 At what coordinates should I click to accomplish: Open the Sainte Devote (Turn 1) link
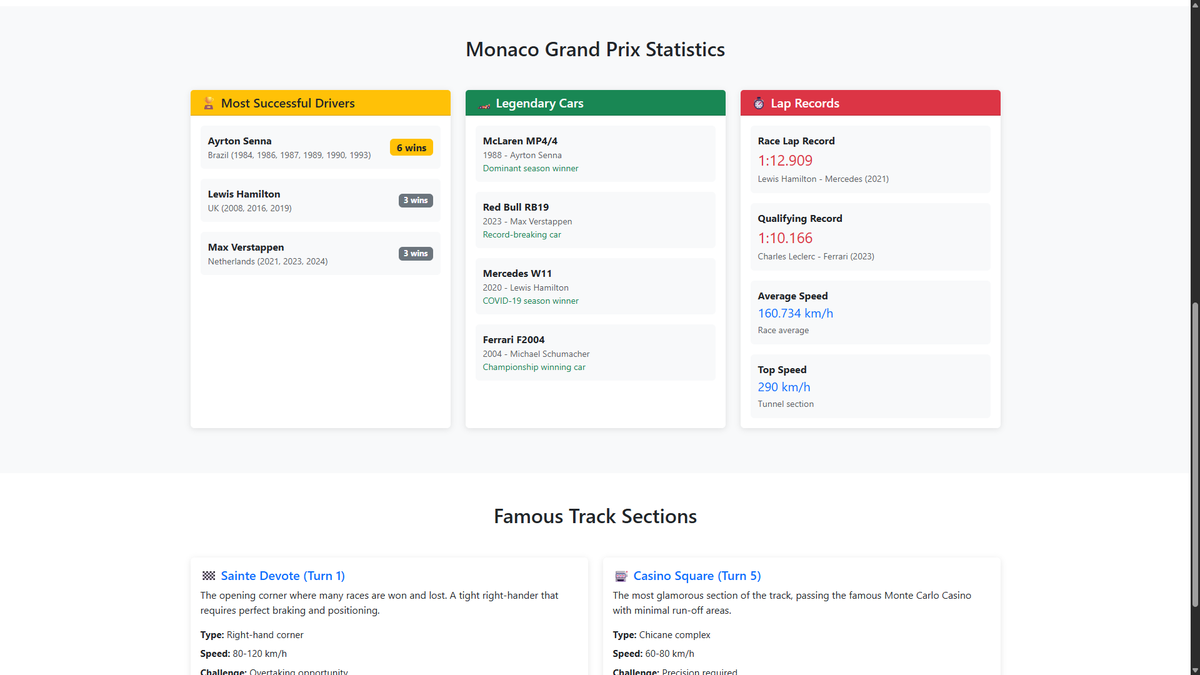tap(283, 576)
